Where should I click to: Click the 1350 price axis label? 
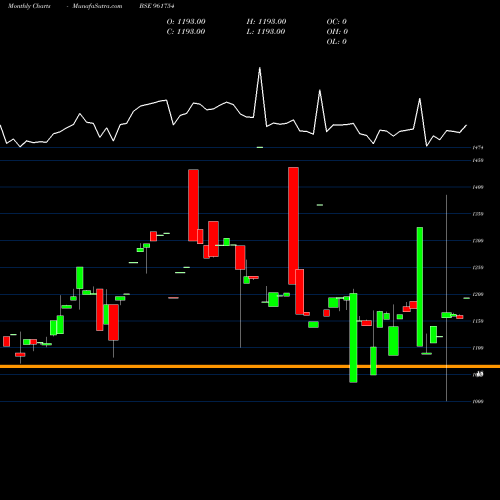coord(478,214)
